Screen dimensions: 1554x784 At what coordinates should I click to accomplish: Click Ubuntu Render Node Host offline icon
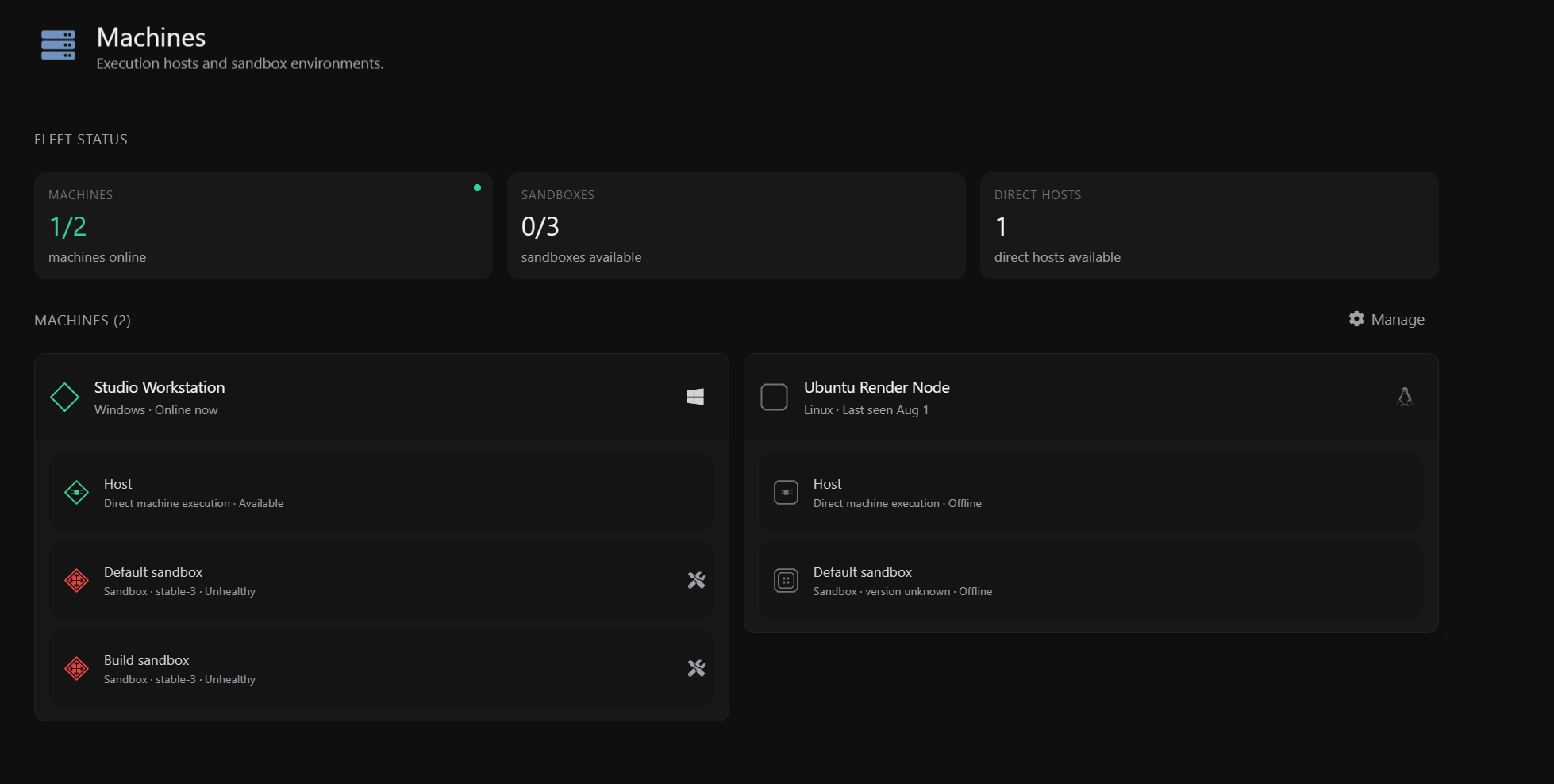(x=786, y=493)
